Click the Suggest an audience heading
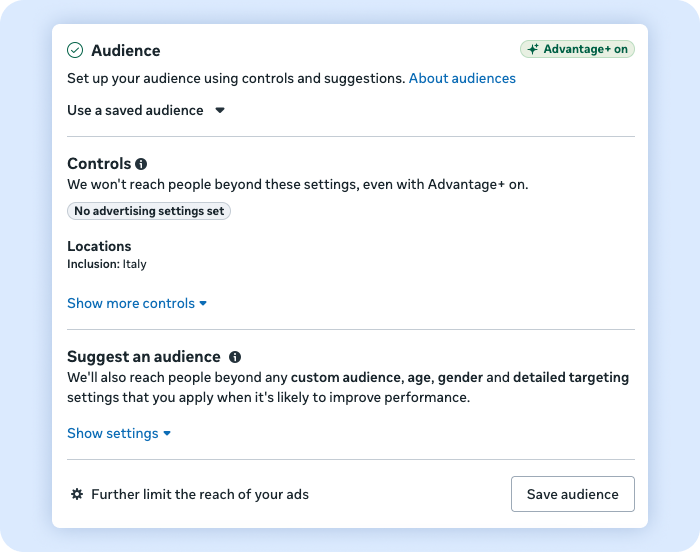The image size is (700, 552). tap(143, 357)
